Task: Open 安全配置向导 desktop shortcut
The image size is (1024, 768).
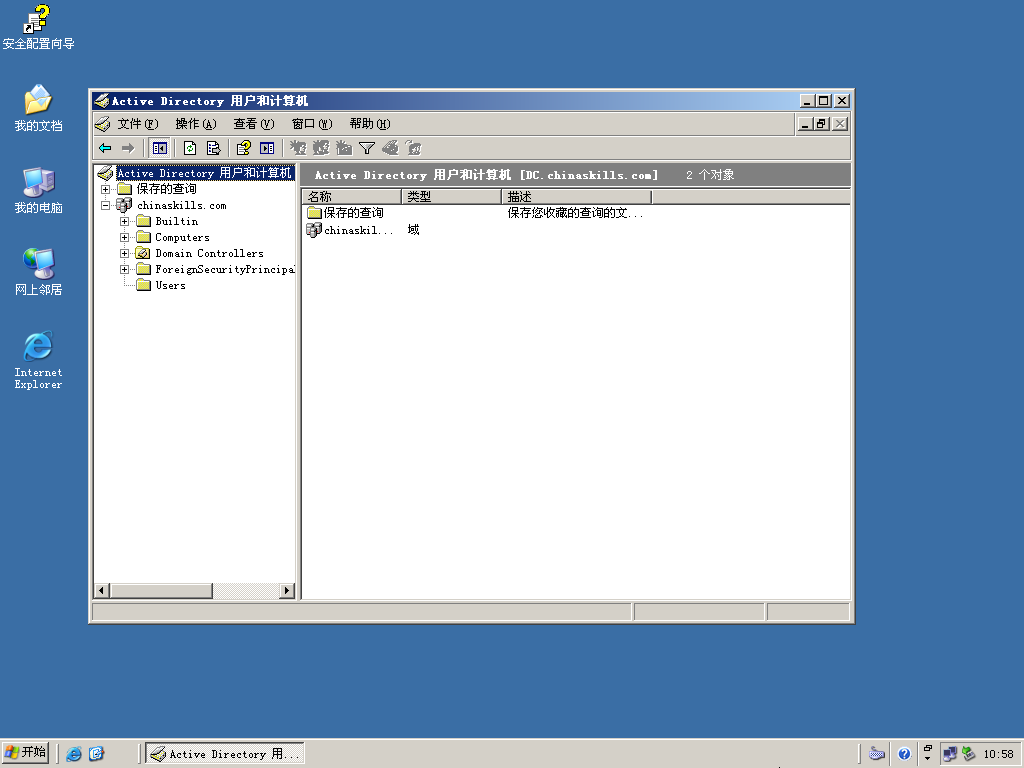Action: (38, 27)
